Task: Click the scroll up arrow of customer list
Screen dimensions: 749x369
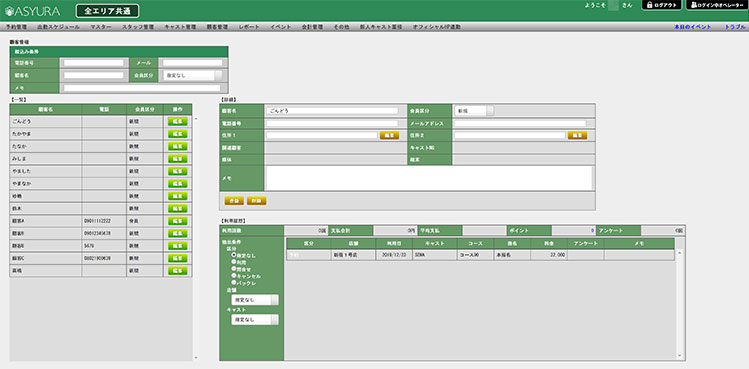Action: pyautogui.click(x=195, y=119)
